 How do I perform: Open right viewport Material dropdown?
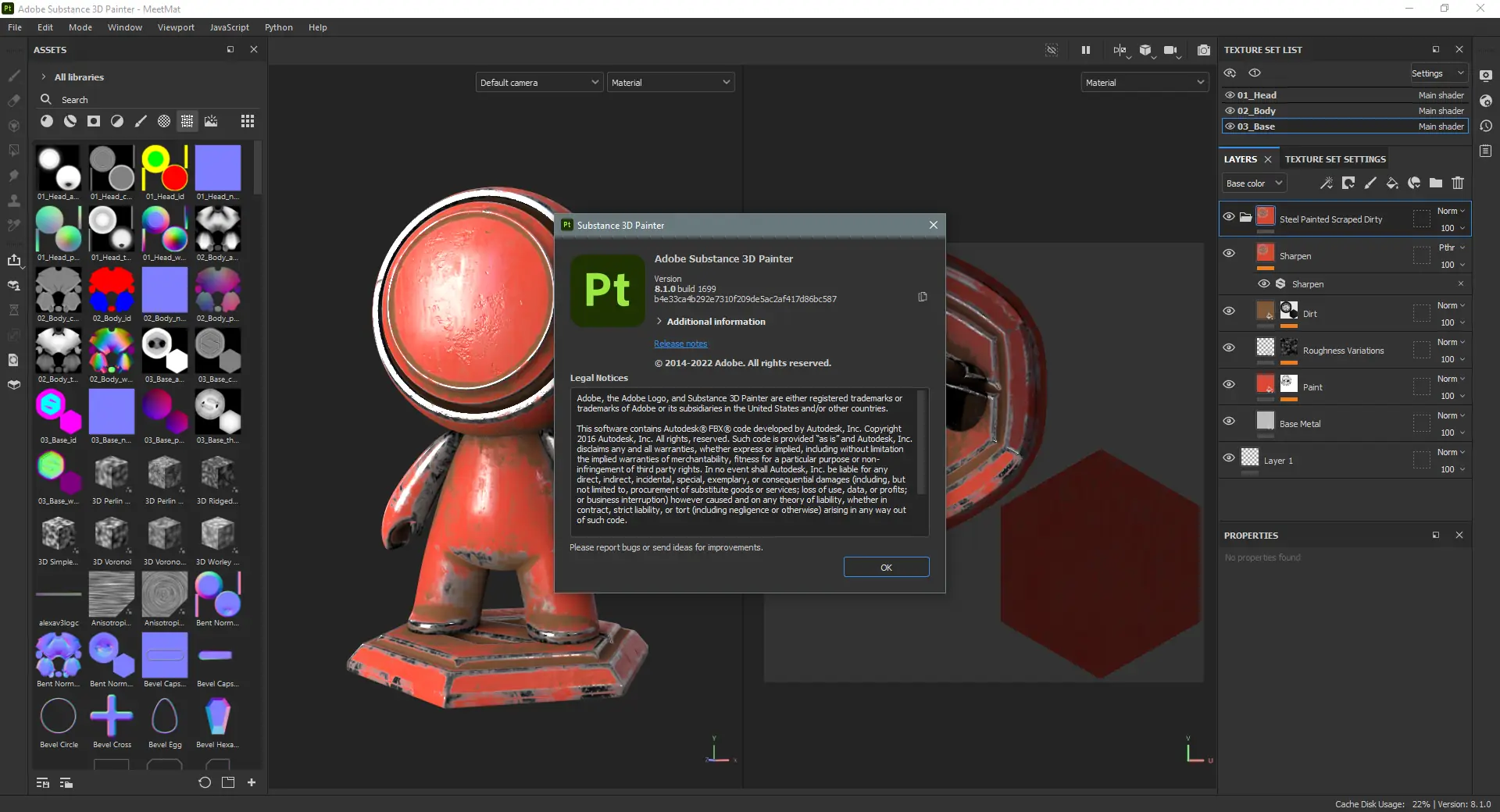(x=1145, y=82)
